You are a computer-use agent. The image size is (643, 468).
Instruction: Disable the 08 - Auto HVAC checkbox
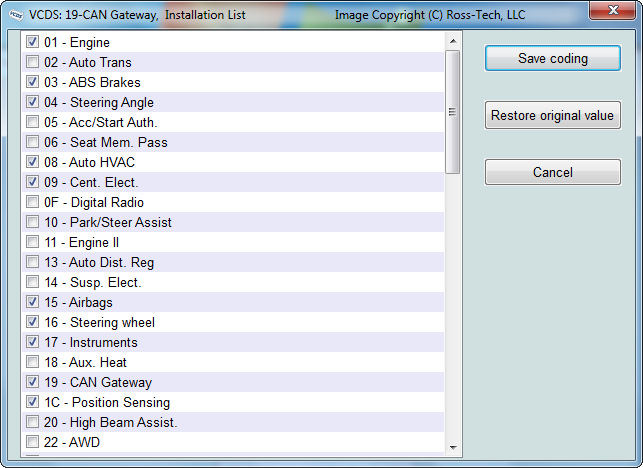[32, 162]
